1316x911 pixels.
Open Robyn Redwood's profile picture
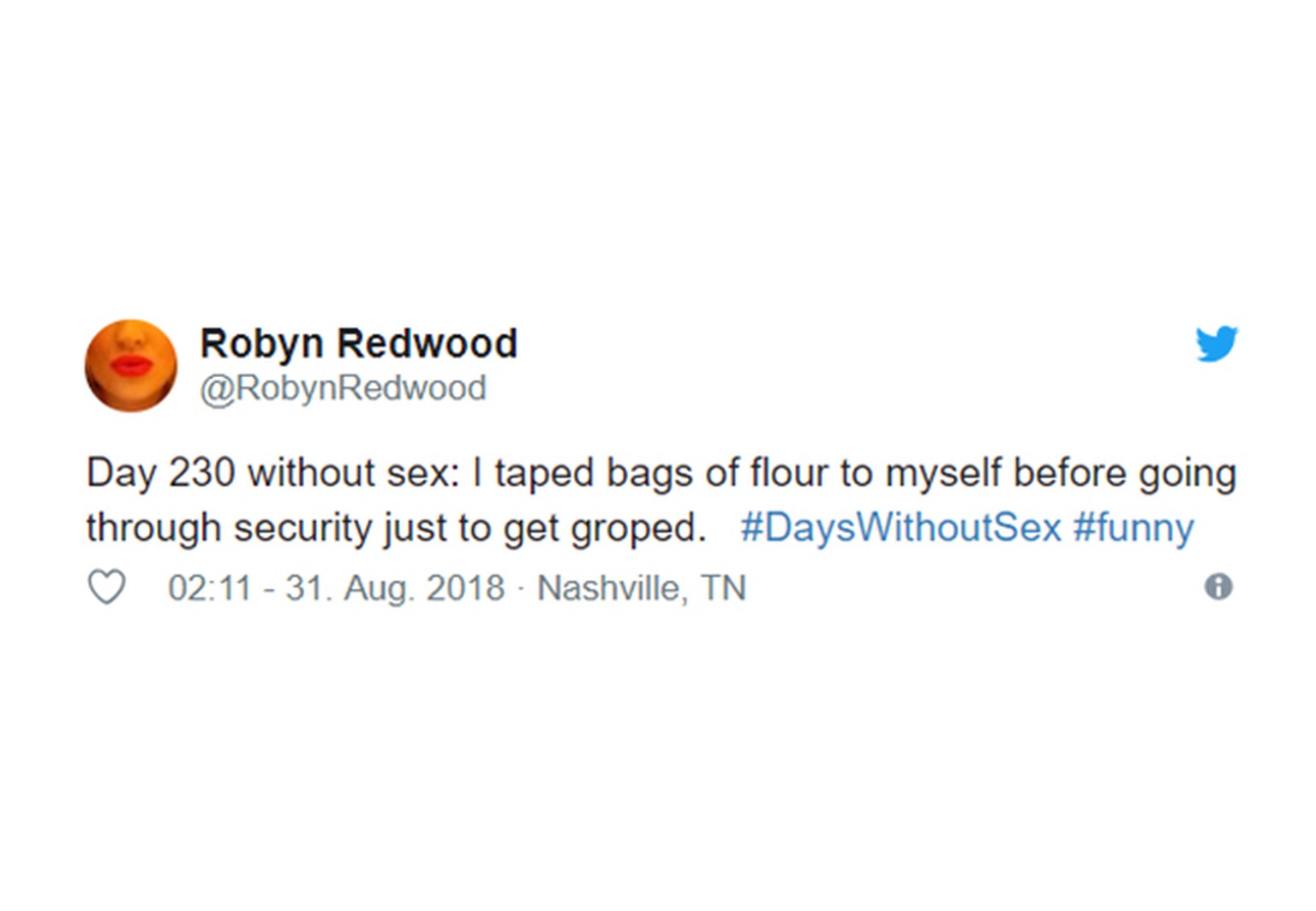tap(131, 366)
